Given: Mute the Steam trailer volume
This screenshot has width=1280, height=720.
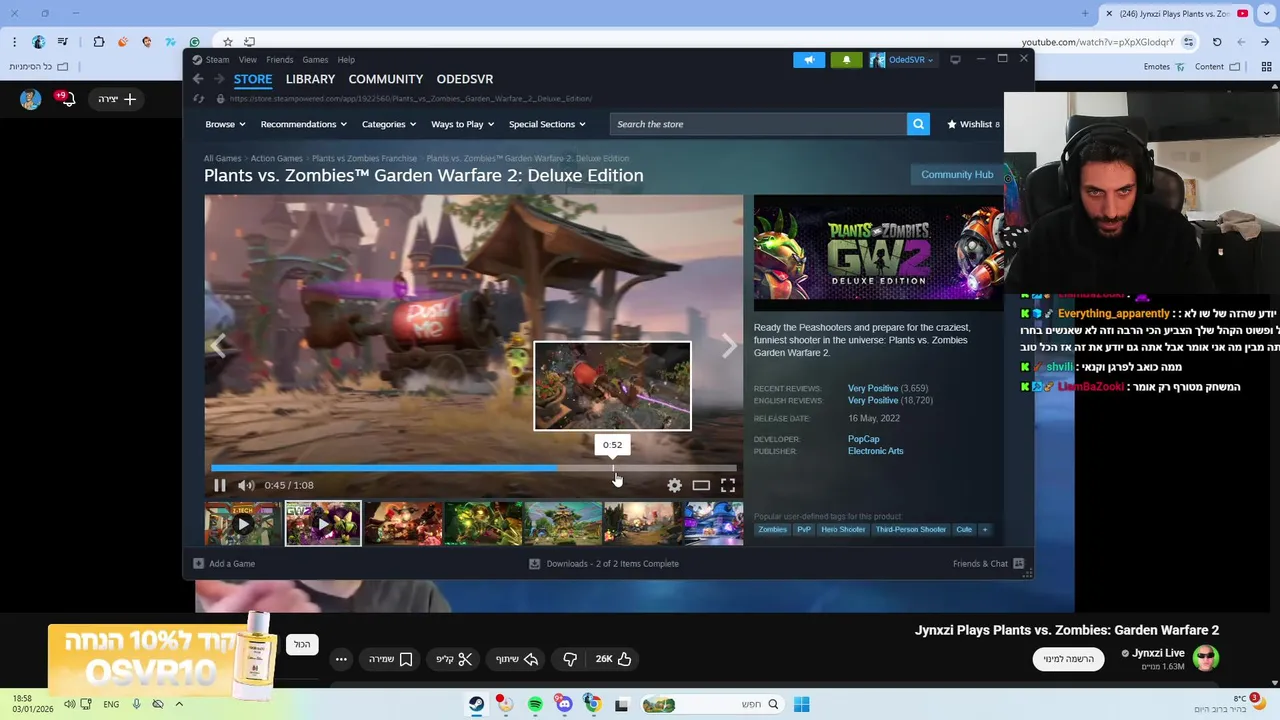Looking at the screenshot, I should pos(246,485).
